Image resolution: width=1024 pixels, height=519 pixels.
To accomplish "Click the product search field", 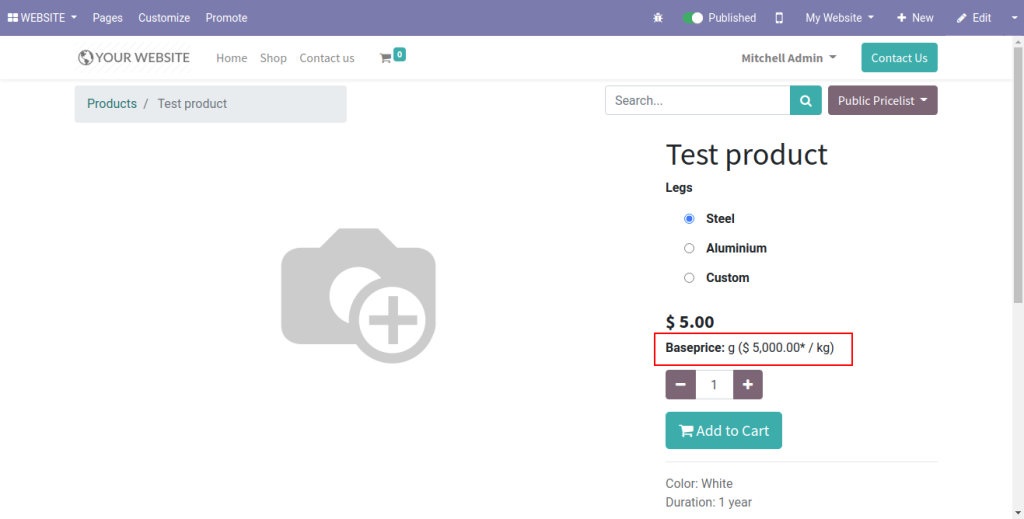I will click(x=697, y=101).
